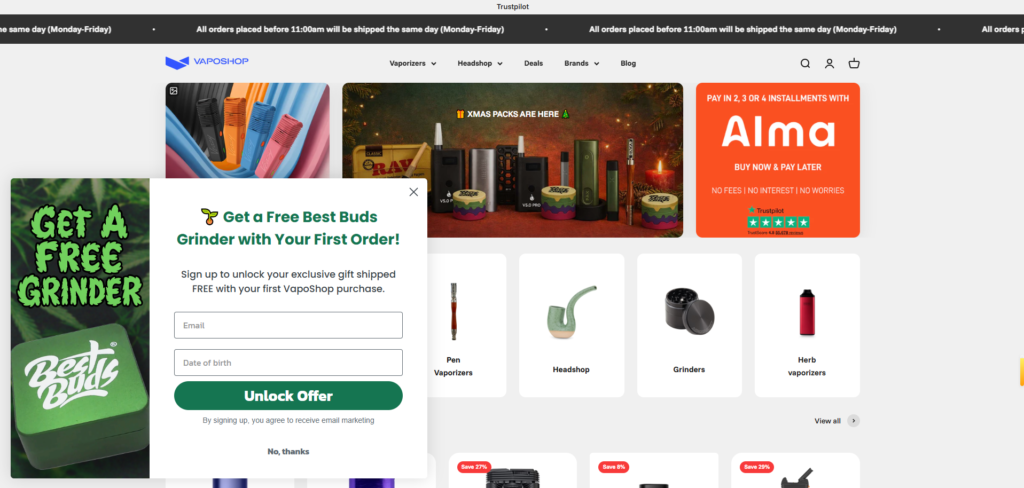Image resolution: width=1024 pixels, height=488 pixels.
Task: Click the View all arrow icon
Action: (x=854, y=421)
